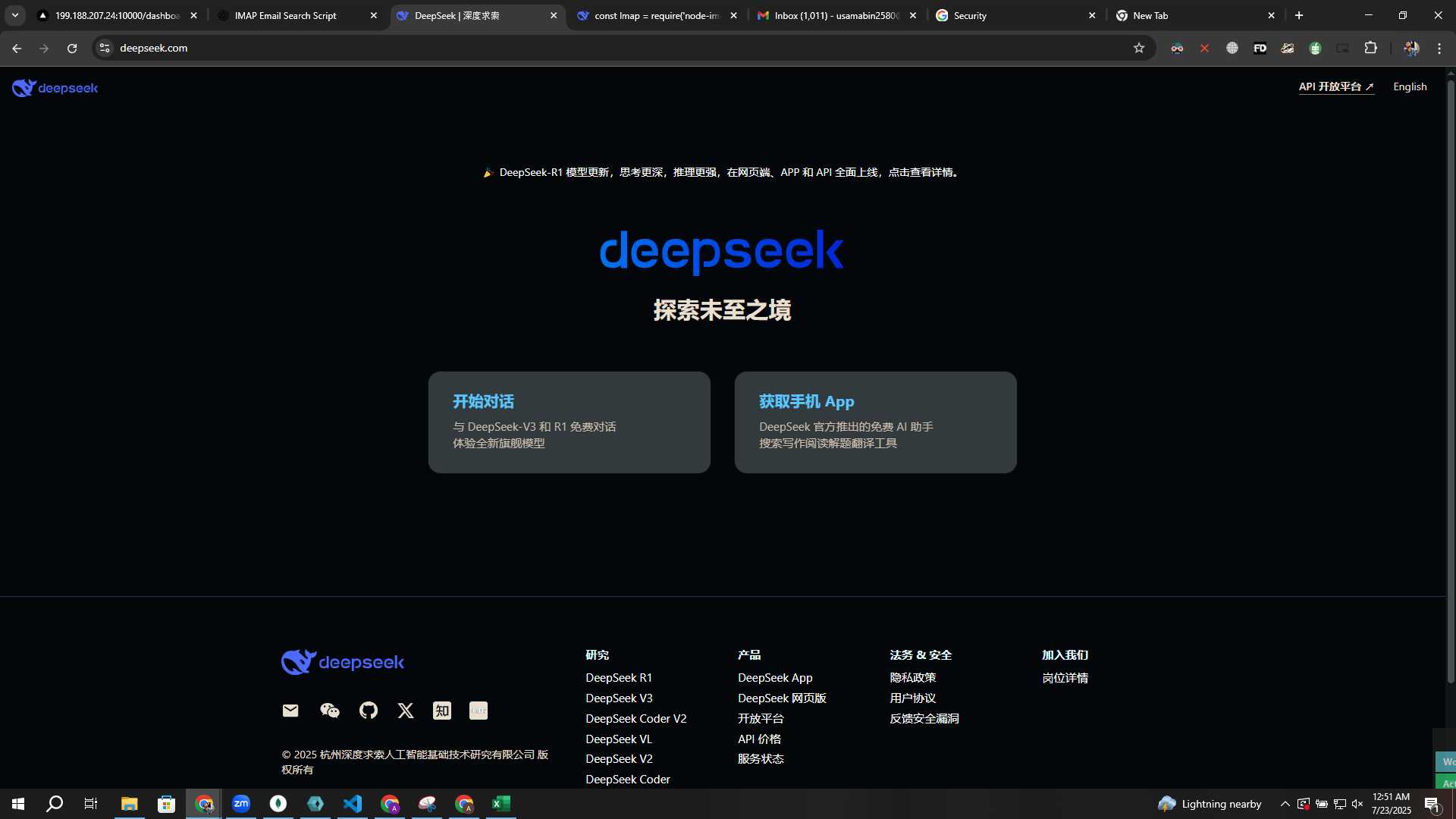Close the DeepSeek tab
The width and height of the screenshot is (1456, 819).
(x=554, y=15)
